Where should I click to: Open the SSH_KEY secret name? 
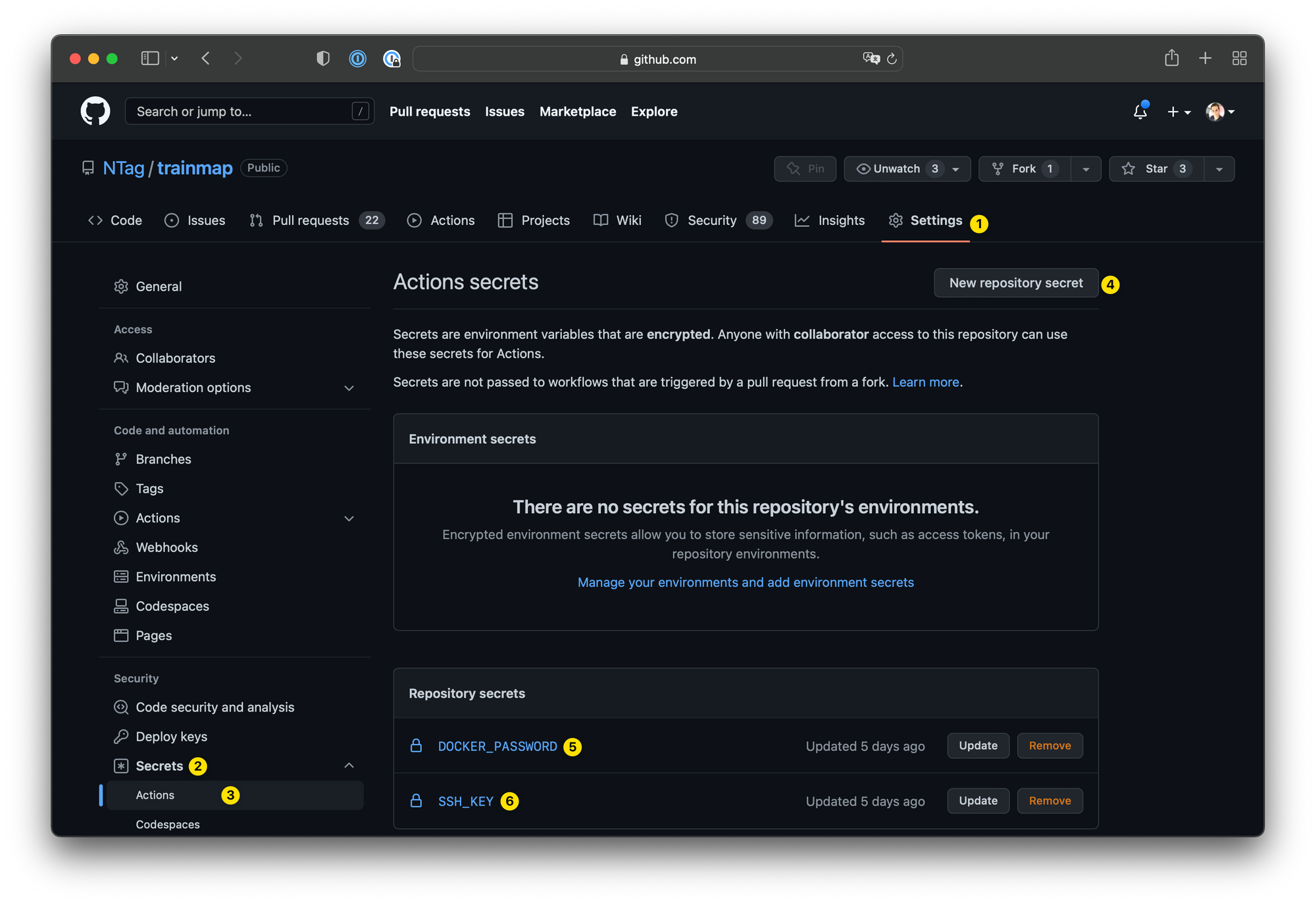coord(465,801)
